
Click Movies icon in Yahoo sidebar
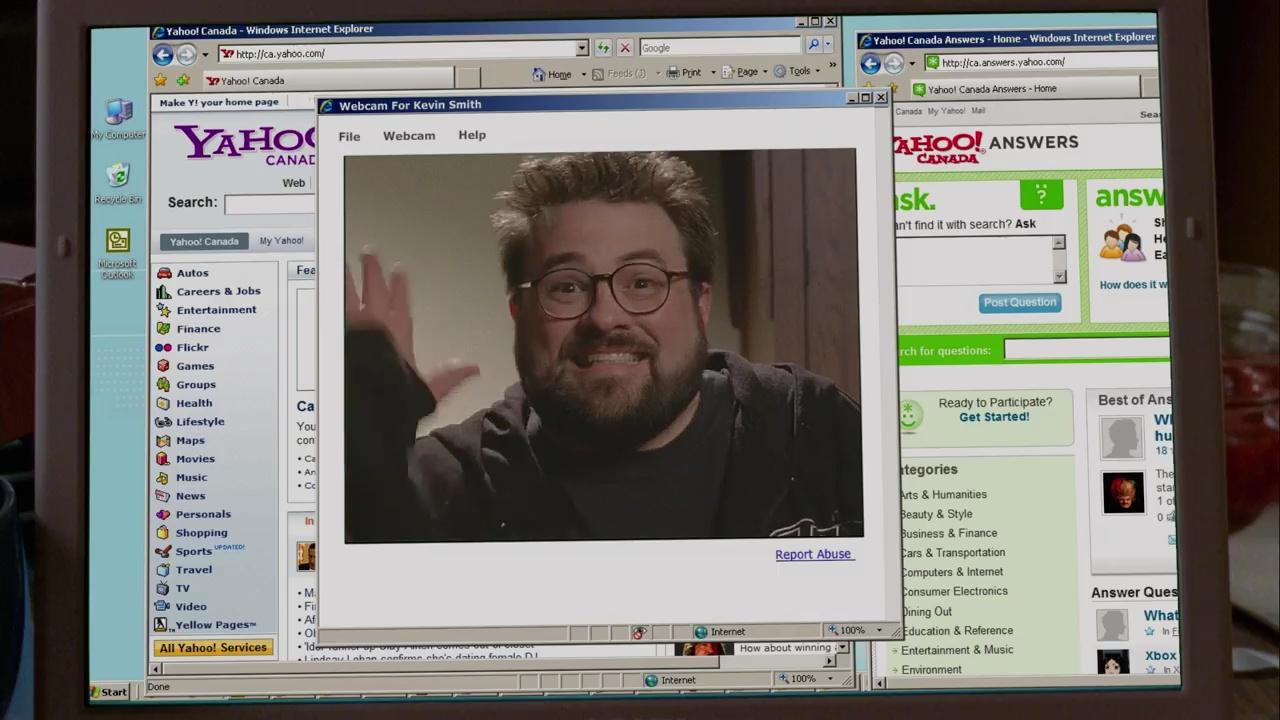[x=163, y=459]
